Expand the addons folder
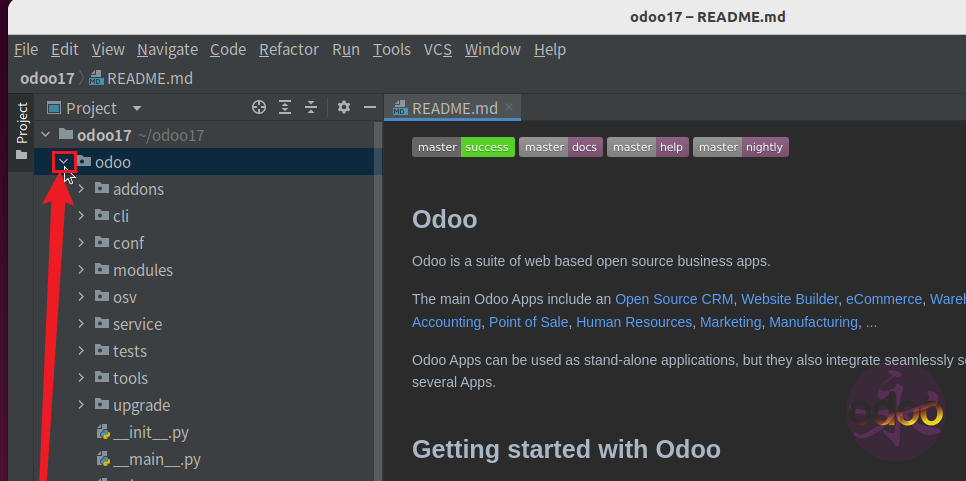The width and height of the screenshot is (966, 481). [81, 188]
